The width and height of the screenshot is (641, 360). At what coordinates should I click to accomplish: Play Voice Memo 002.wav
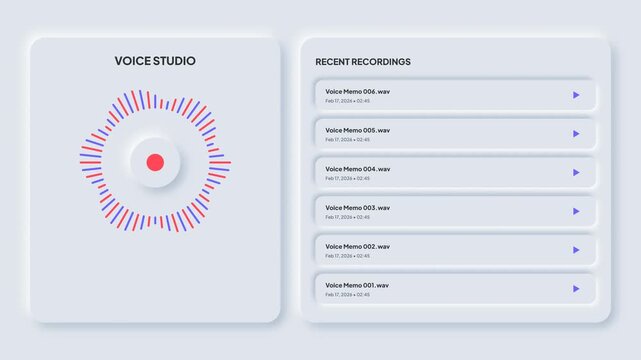(576, 250)
